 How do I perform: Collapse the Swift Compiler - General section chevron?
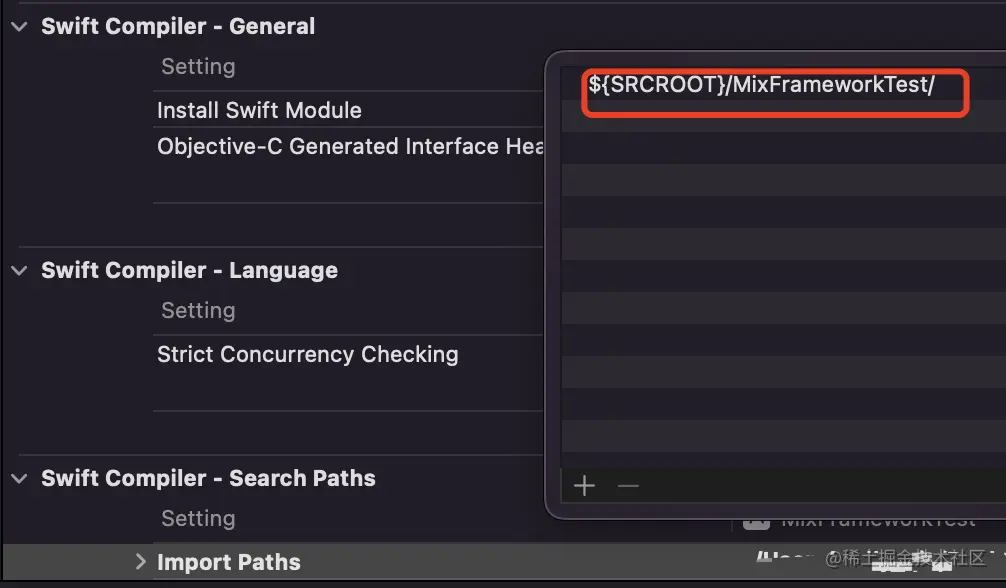(19, 27)
